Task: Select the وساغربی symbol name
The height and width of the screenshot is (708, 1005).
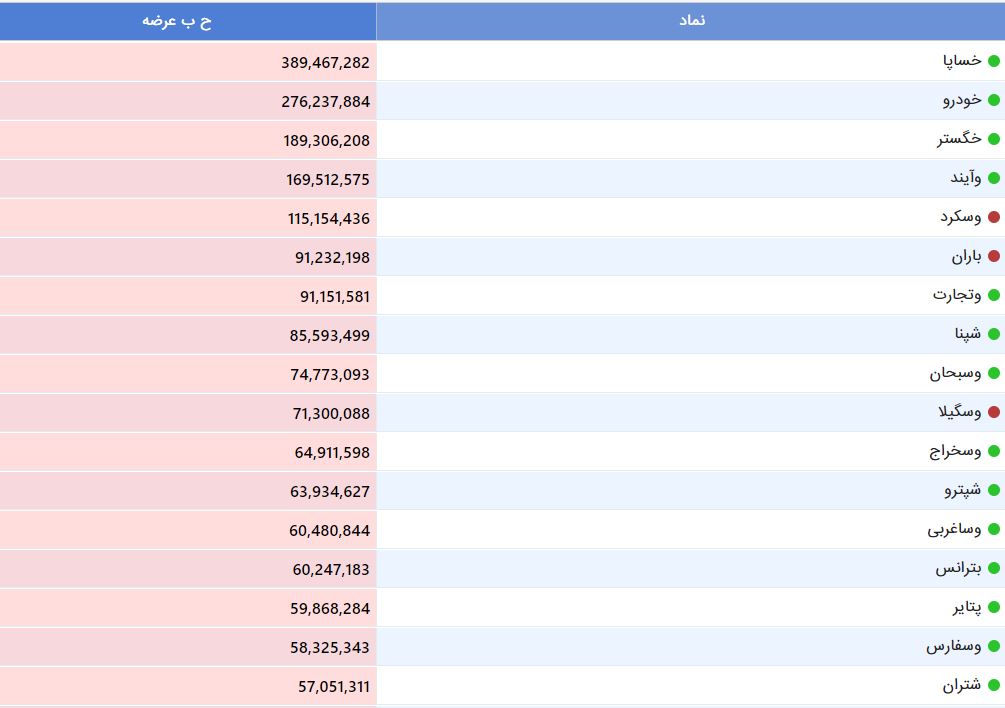Action: tap(954, 529)
